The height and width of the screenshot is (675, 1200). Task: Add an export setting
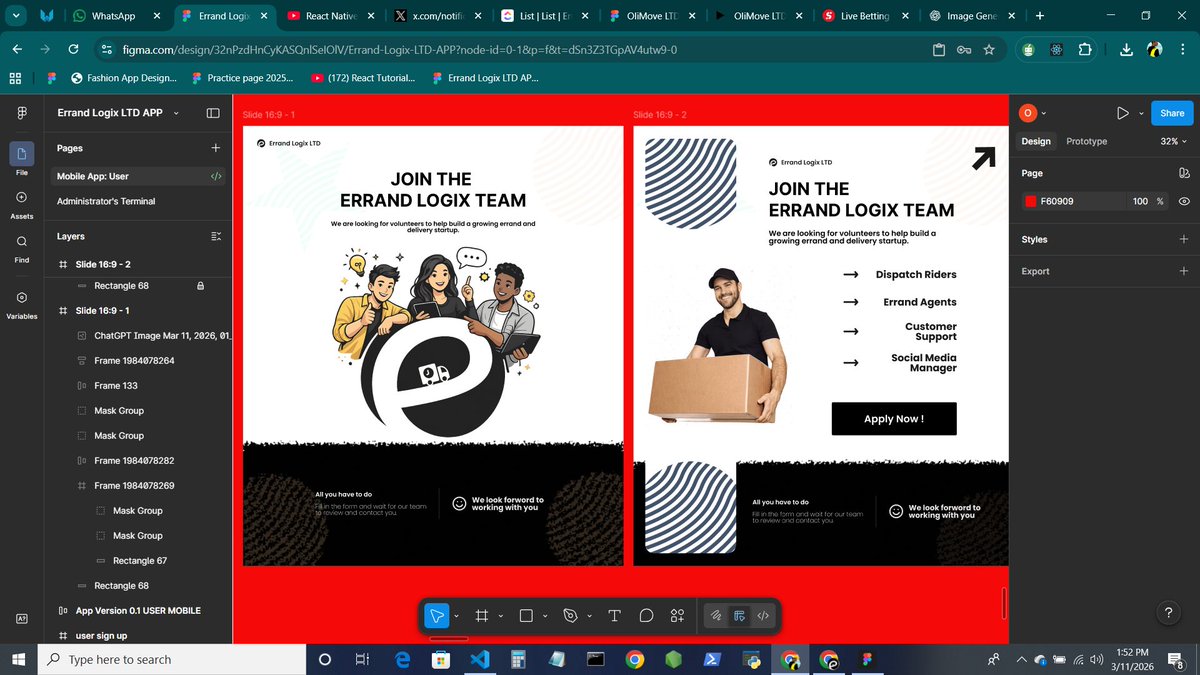[x=1184, y=271]
